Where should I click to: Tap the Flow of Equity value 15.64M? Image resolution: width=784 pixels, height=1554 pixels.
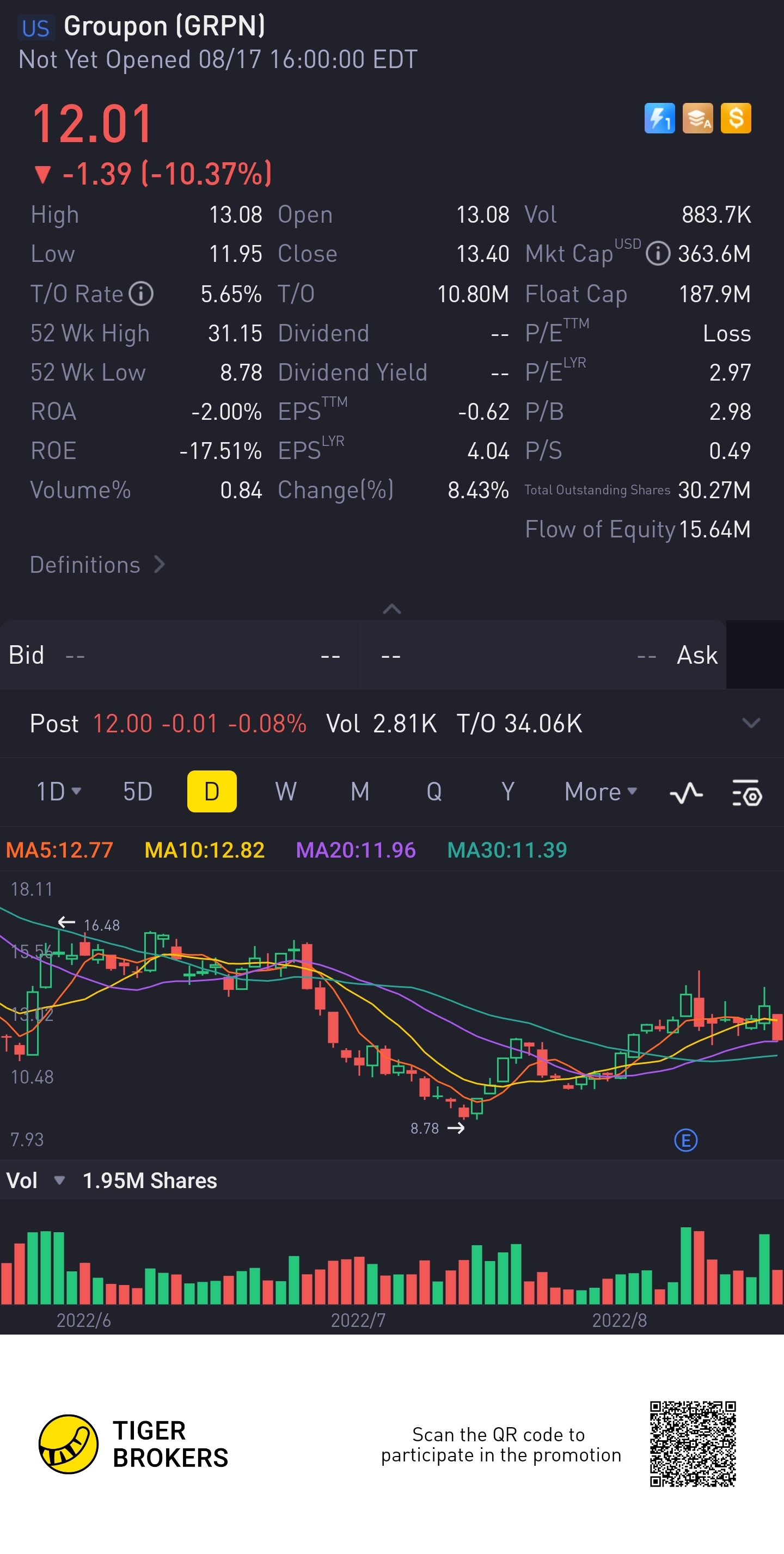(715, 529)
